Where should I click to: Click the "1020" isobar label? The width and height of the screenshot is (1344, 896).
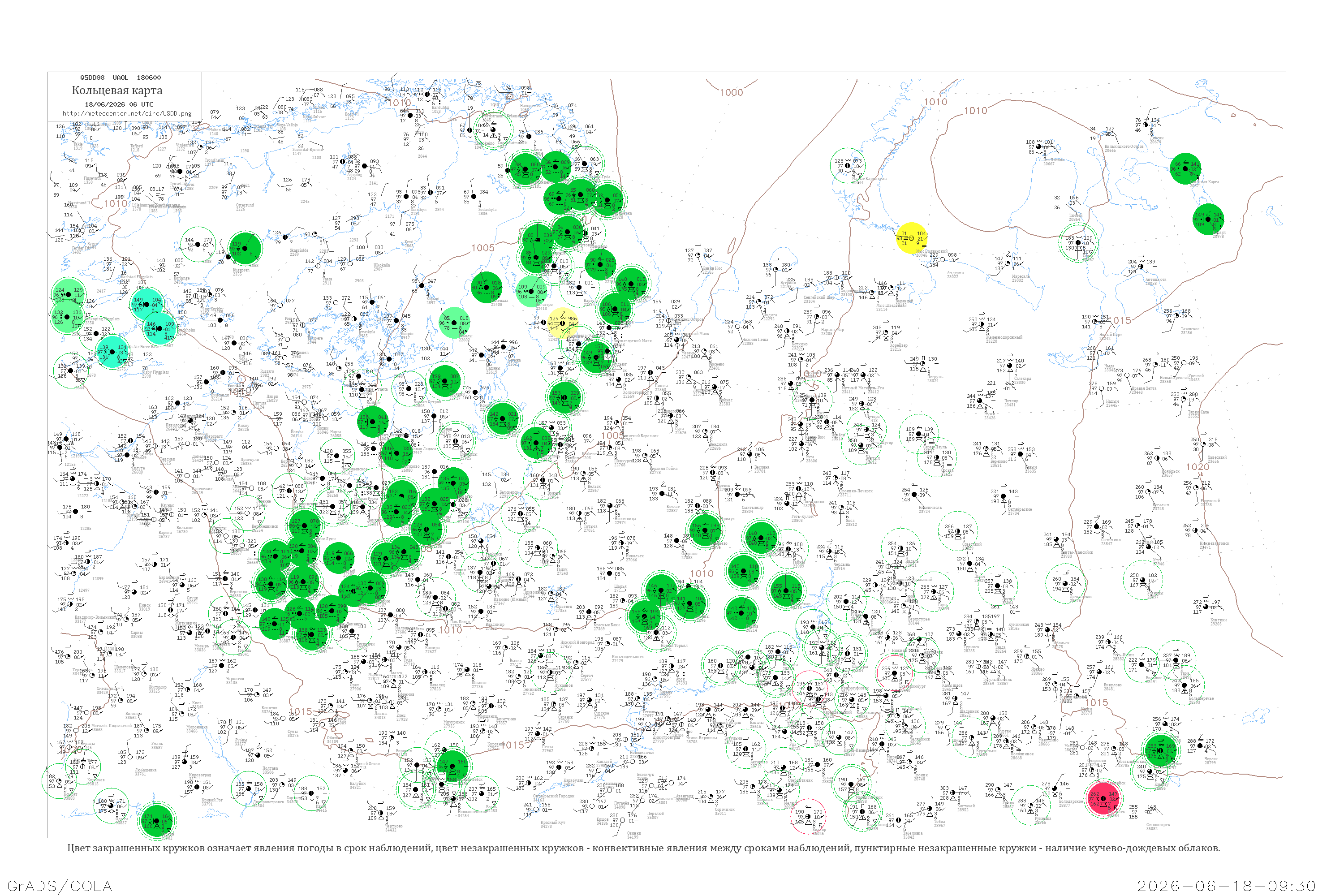[1198, 467]
